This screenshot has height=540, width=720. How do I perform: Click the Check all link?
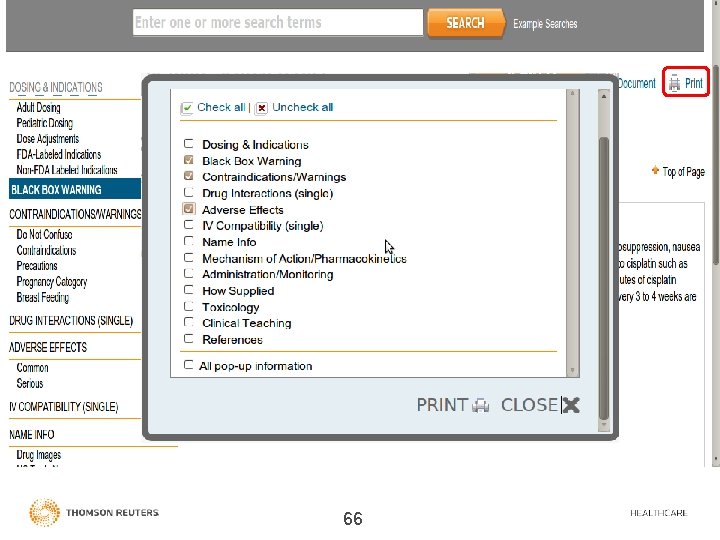click(x=221, y=107)
